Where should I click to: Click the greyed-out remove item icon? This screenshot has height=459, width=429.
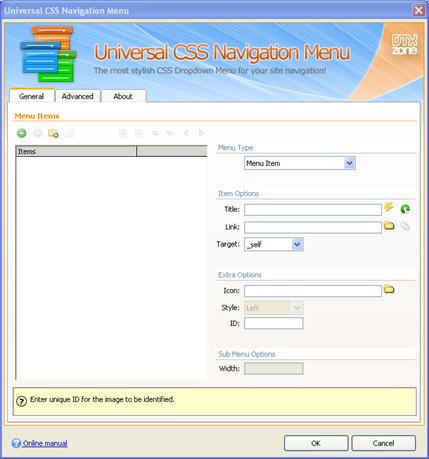click(x=38, y=133)
